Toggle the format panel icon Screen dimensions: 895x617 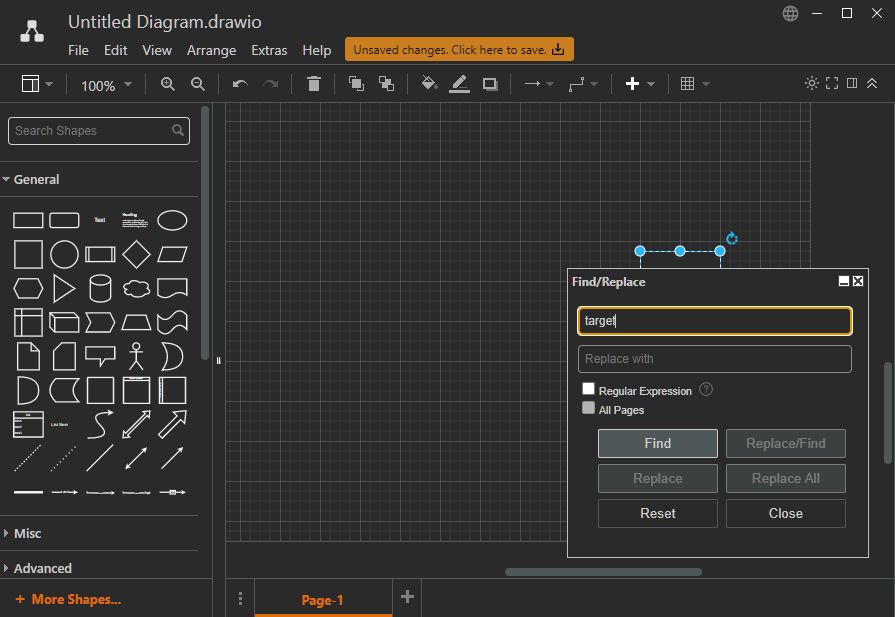852,83
